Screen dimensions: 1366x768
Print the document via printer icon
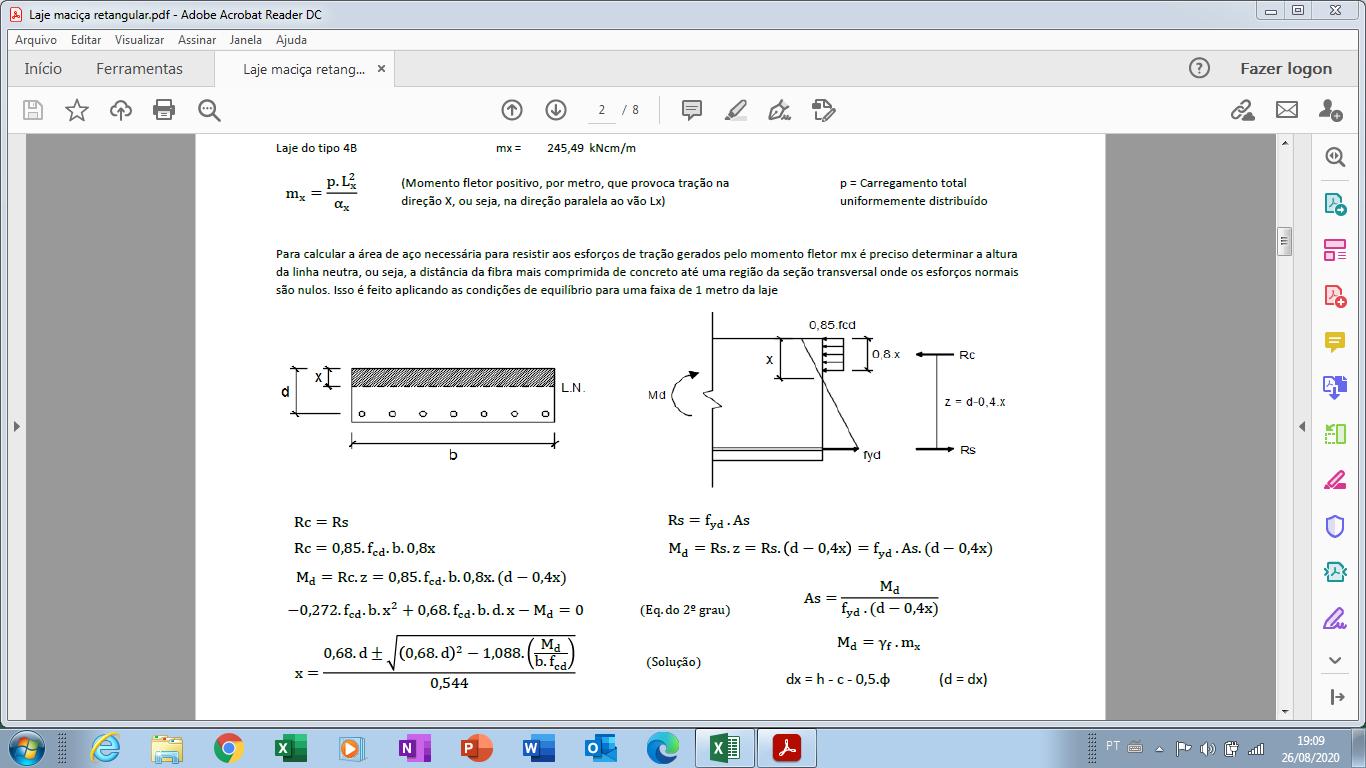tap(164, 110)
